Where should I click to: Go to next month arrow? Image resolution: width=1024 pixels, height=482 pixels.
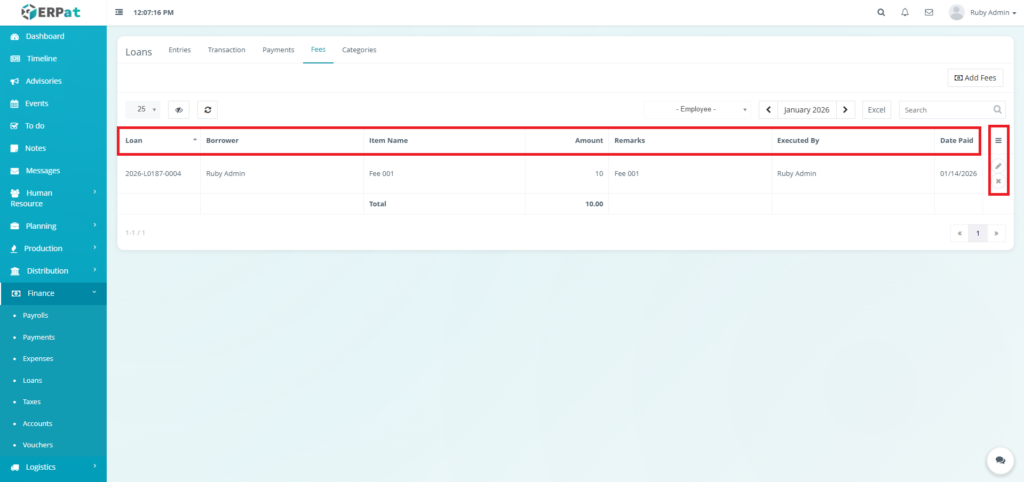(846, 110)
